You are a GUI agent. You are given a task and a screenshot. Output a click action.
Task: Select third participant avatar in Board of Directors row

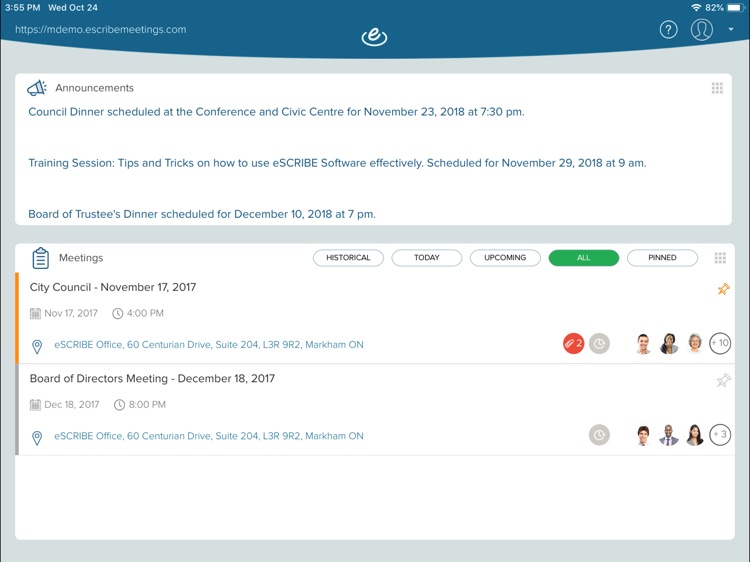tap(695, 435)
